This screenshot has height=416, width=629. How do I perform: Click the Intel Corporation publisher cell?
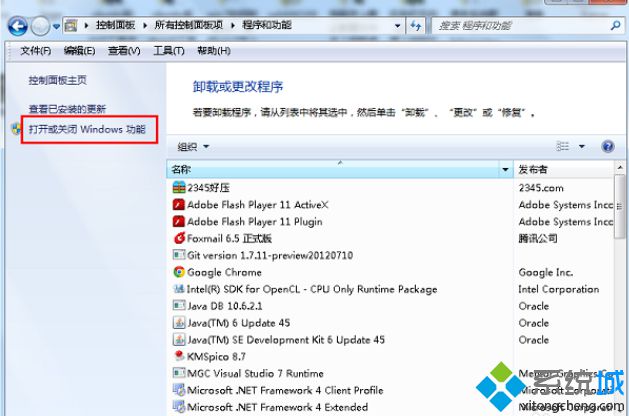tap(558, 289)
